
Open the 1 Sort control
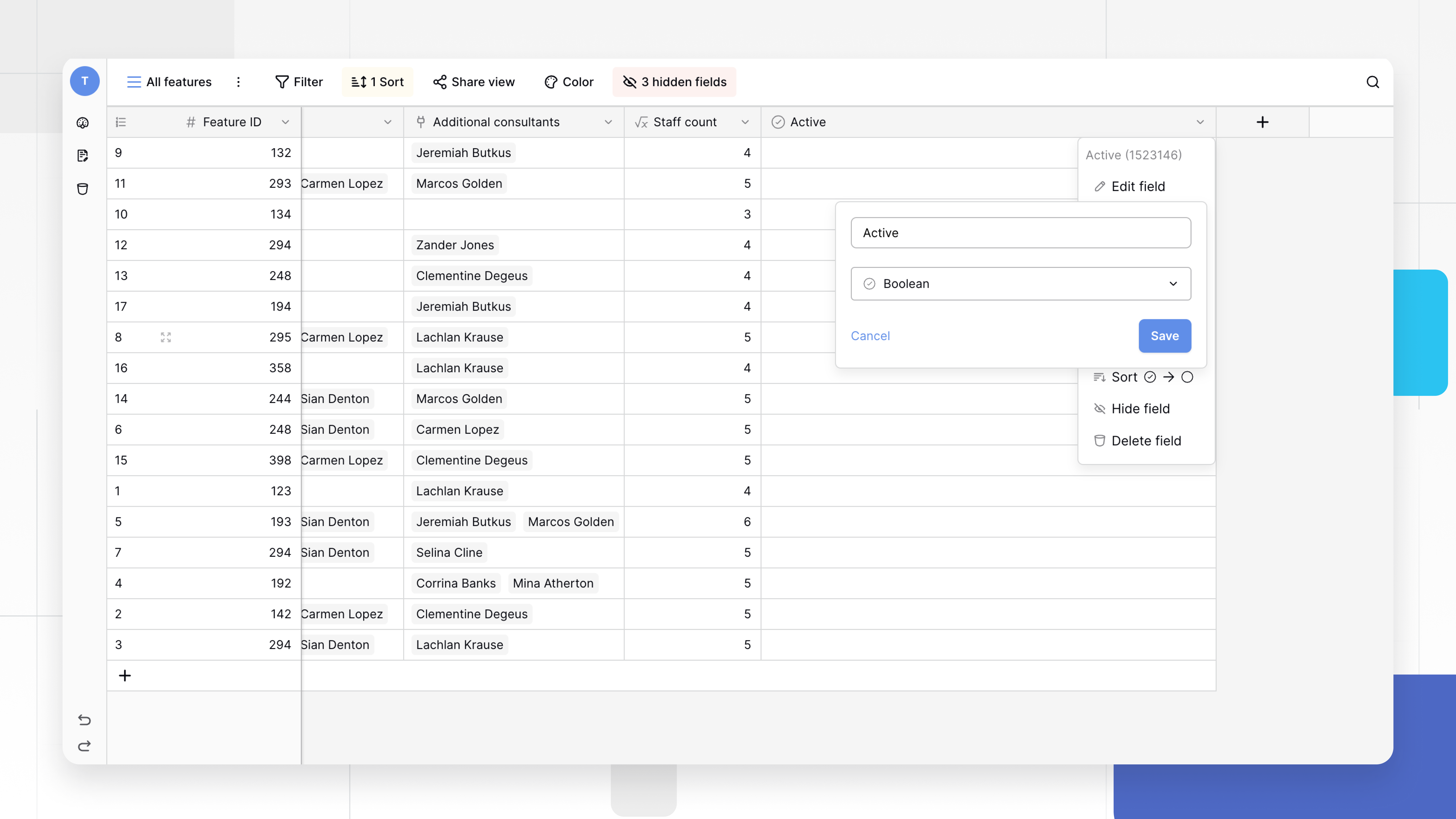378,82
